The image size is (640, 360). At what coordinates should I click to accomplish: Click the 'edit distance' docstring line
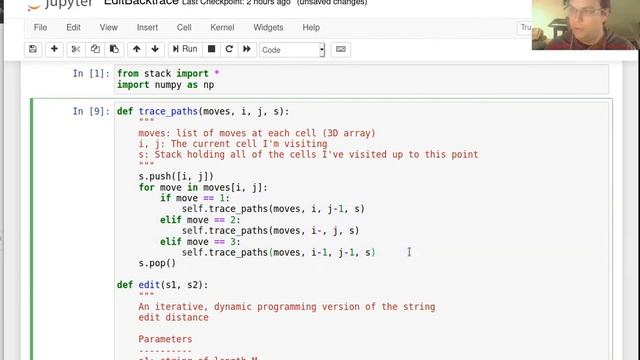click(x=173, y=318)
